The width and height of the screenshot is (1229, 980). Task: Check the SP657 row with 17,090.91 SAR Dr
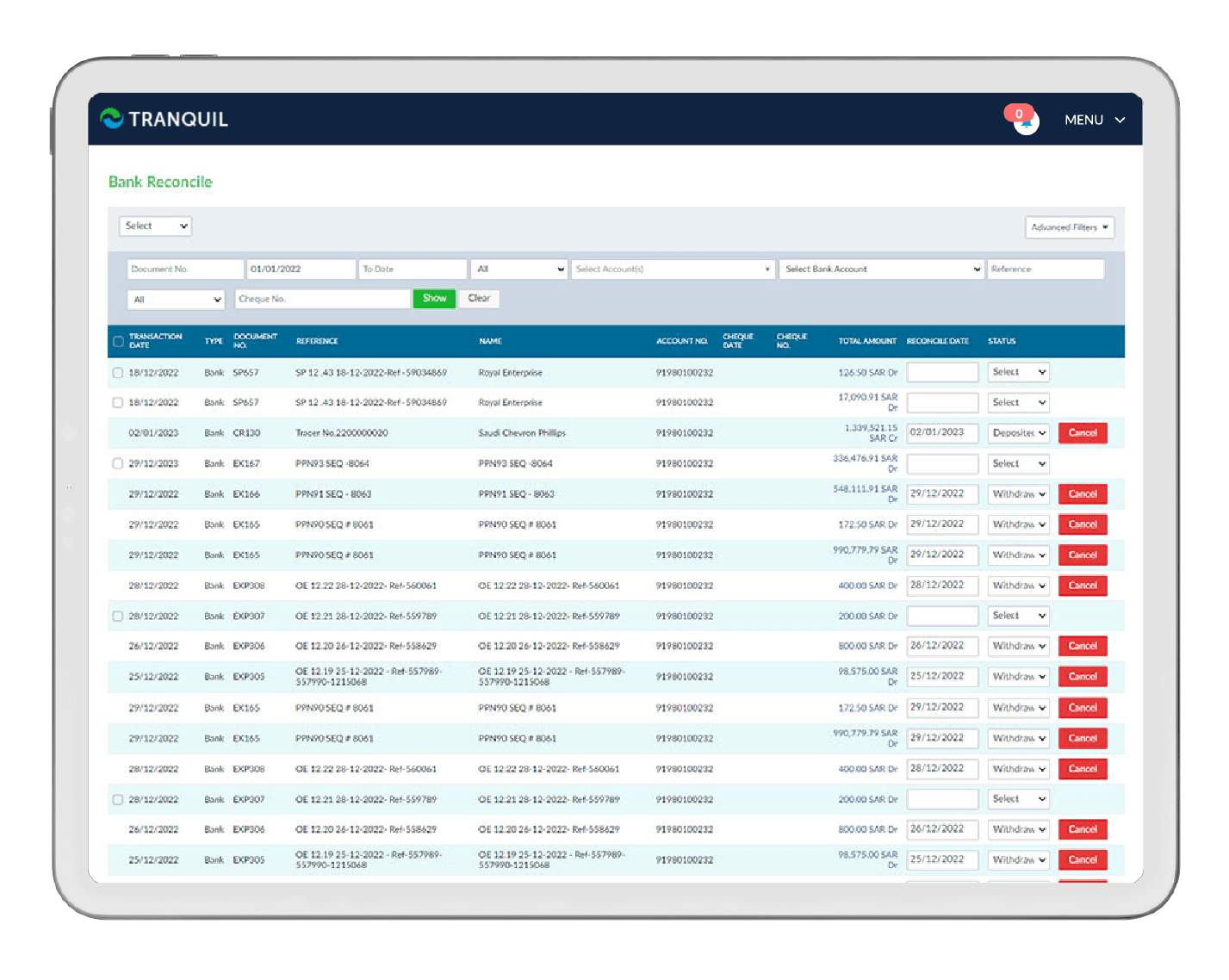click(118, 402)
